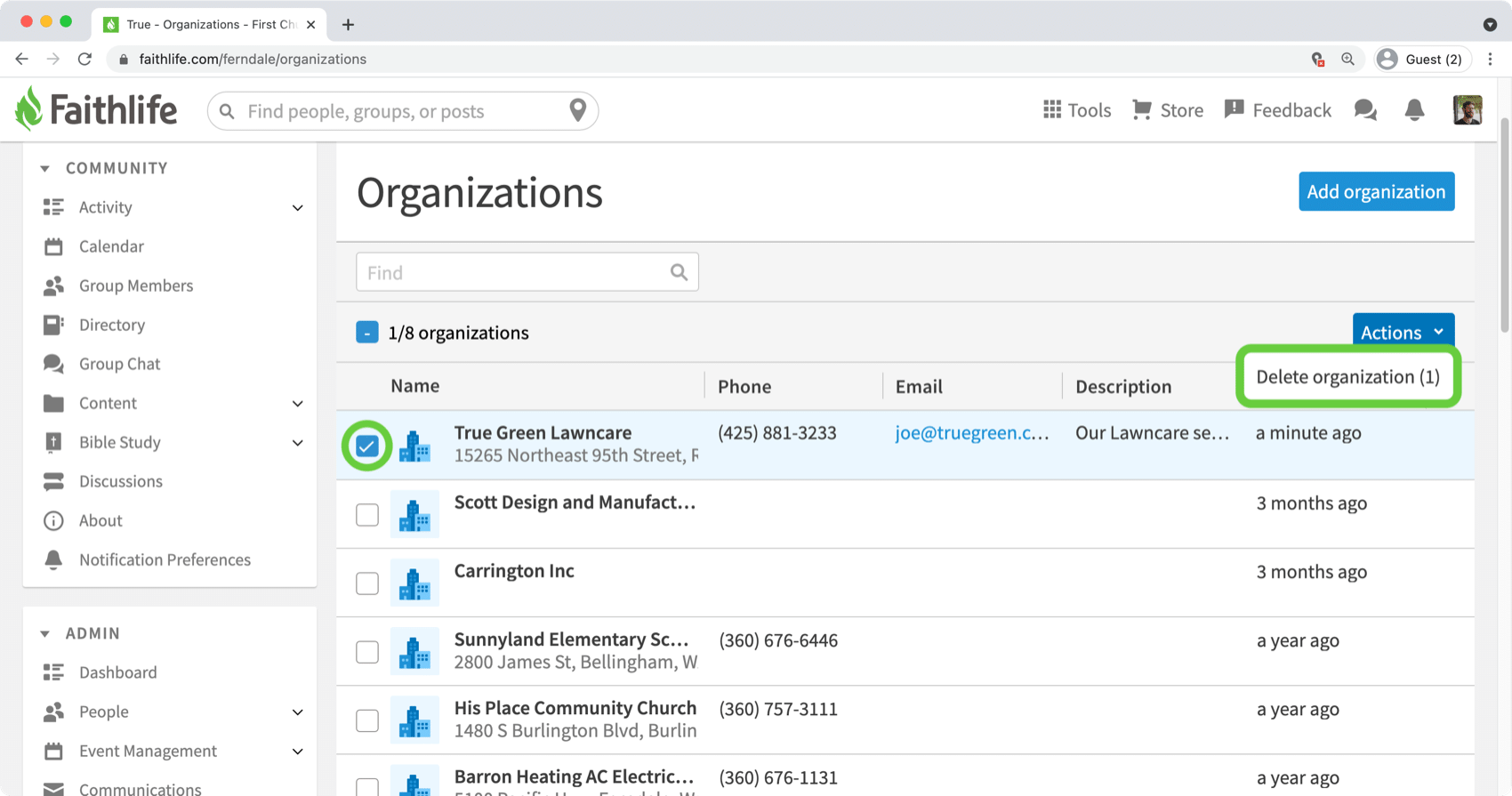Check Carrington Inc checkbox
The image size is (1512, 796).
point(367,583)
